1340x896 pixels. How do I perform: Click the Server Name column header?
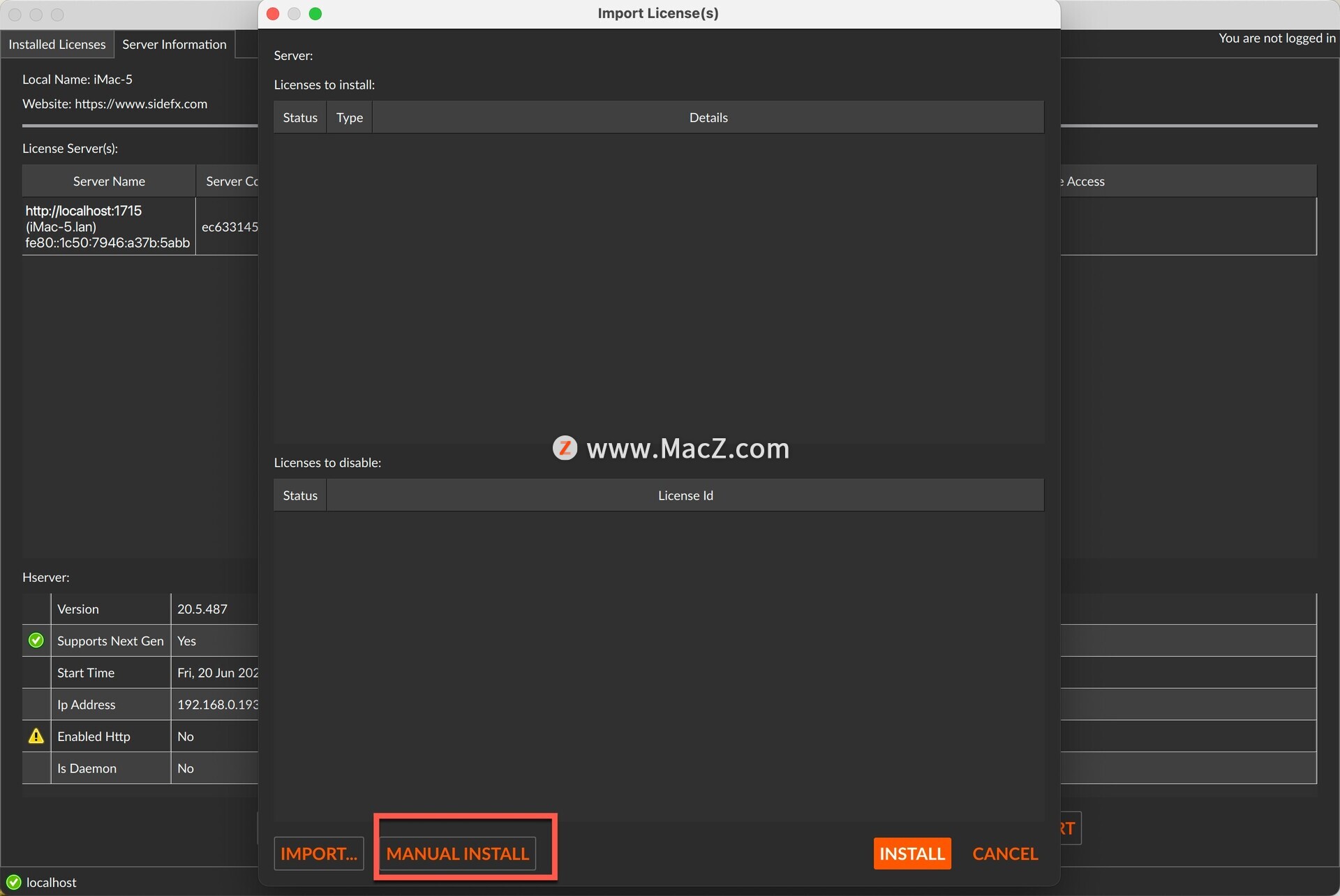109,181
